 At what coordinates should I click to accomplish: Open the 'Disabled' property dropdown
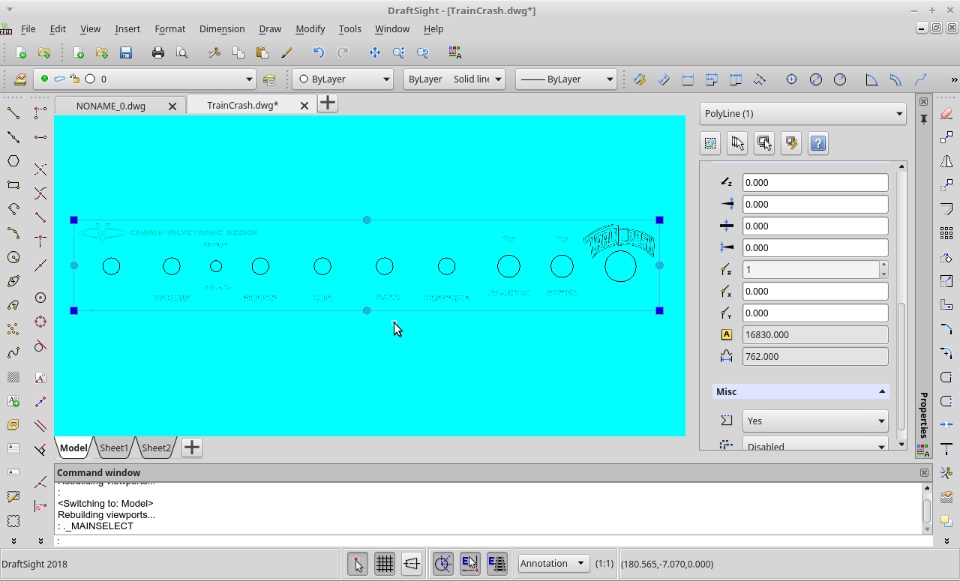click(816, 445)
